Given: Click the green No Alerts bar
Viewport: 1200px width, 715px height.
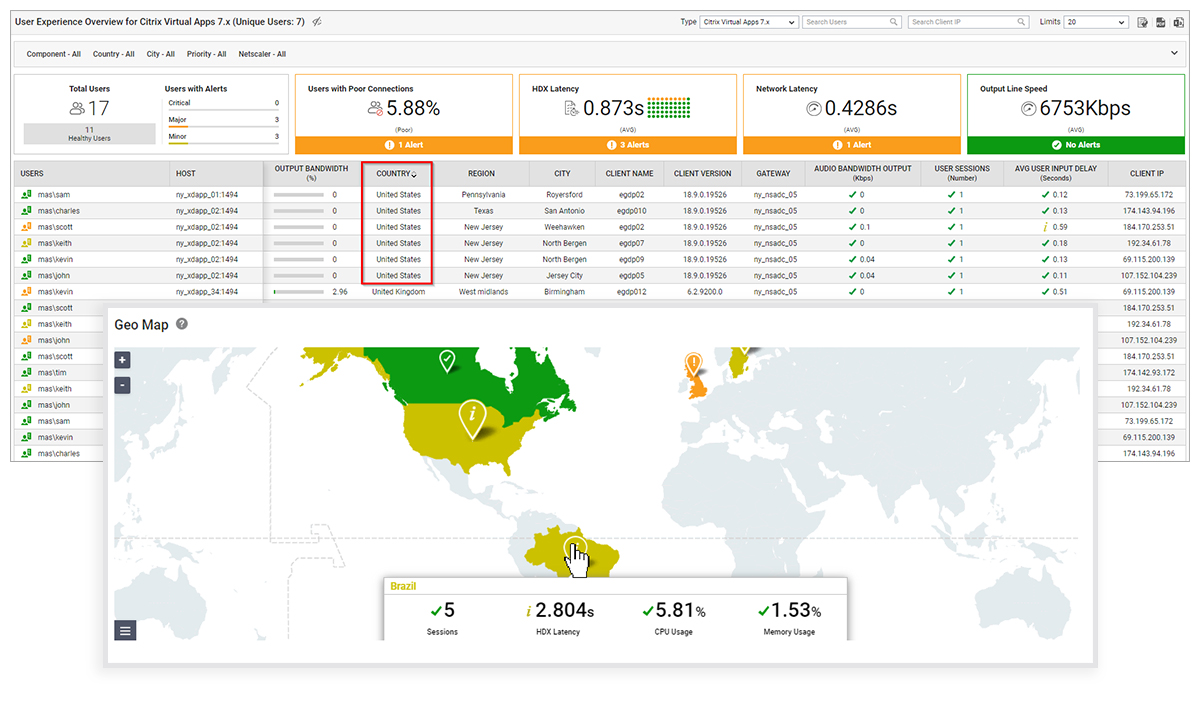Looking at the screenshot, I should click(x=1076, y=145).
